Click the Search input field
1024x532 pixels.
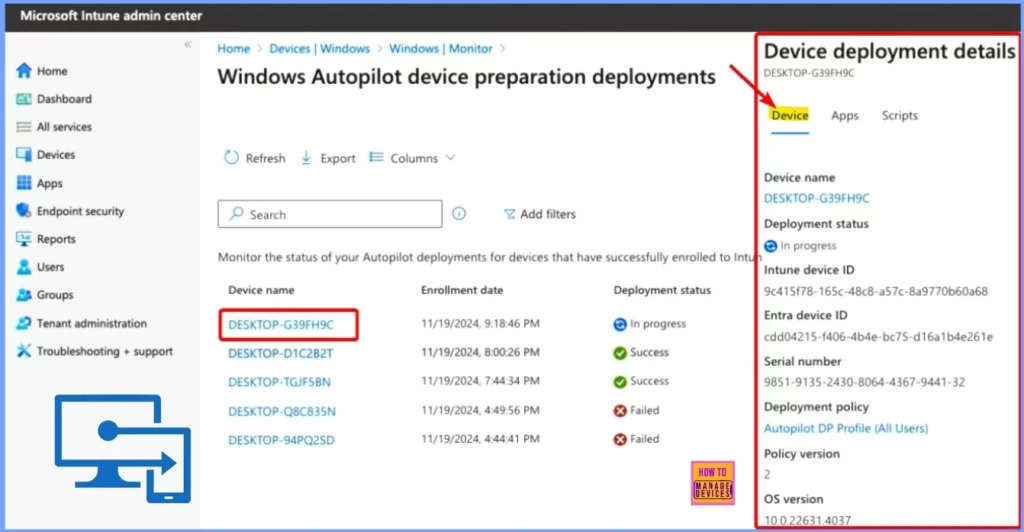pyautogui.click(x=330, y=214)
